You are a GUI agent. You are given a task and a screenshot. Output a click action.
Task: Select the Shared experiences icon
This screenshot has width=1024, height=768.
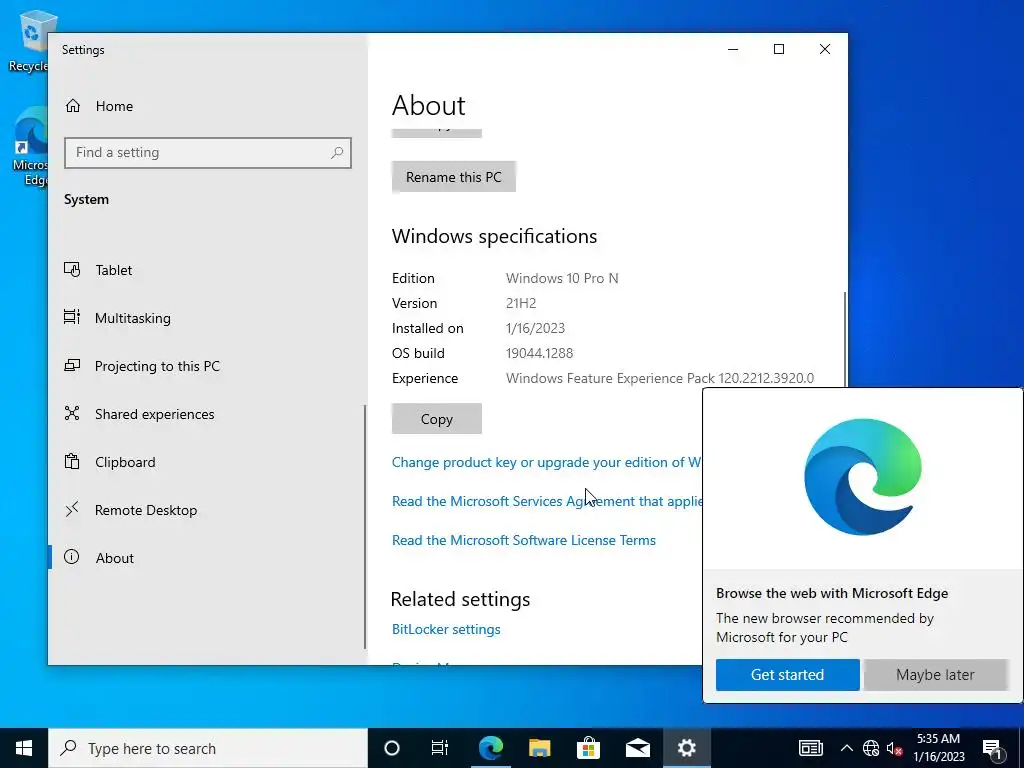point(72,413)
